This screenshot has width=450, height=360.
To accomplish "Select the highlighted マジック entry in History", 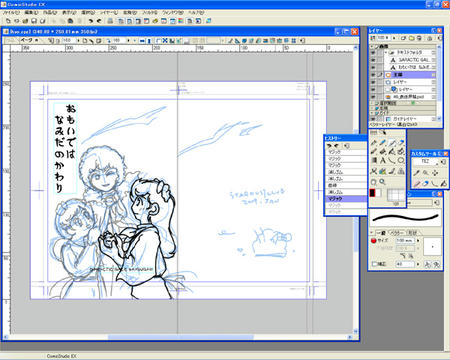I will click(345, 199).
